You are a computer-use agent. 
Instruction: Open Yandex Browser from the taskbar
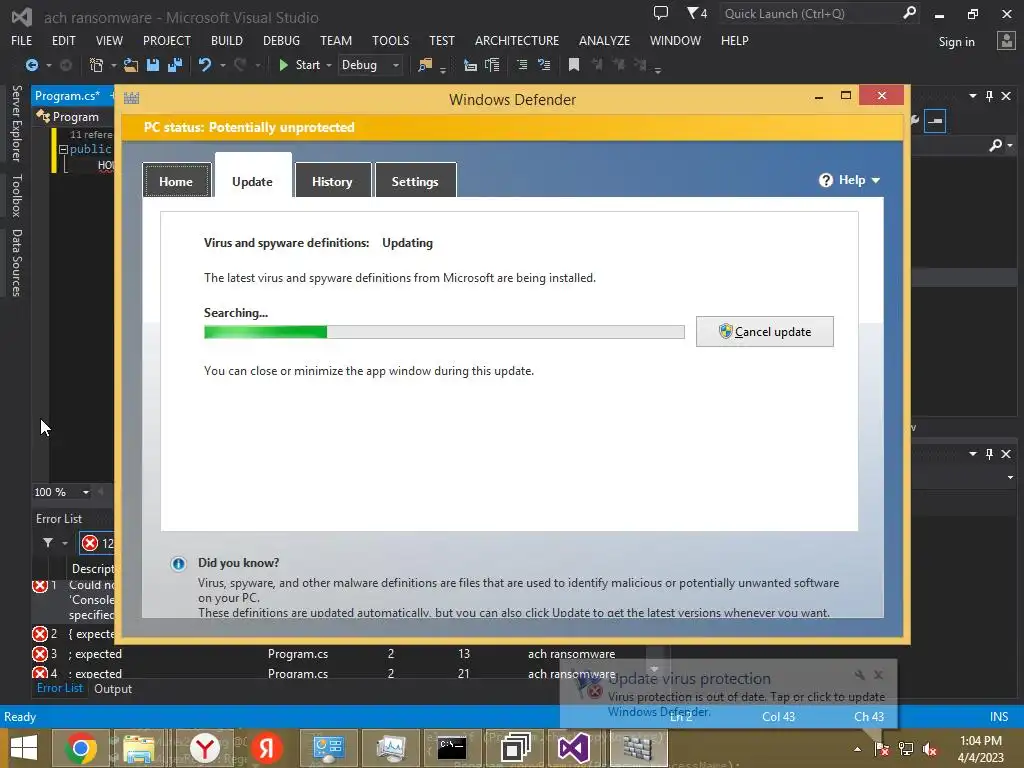click(x=205, y=748)
